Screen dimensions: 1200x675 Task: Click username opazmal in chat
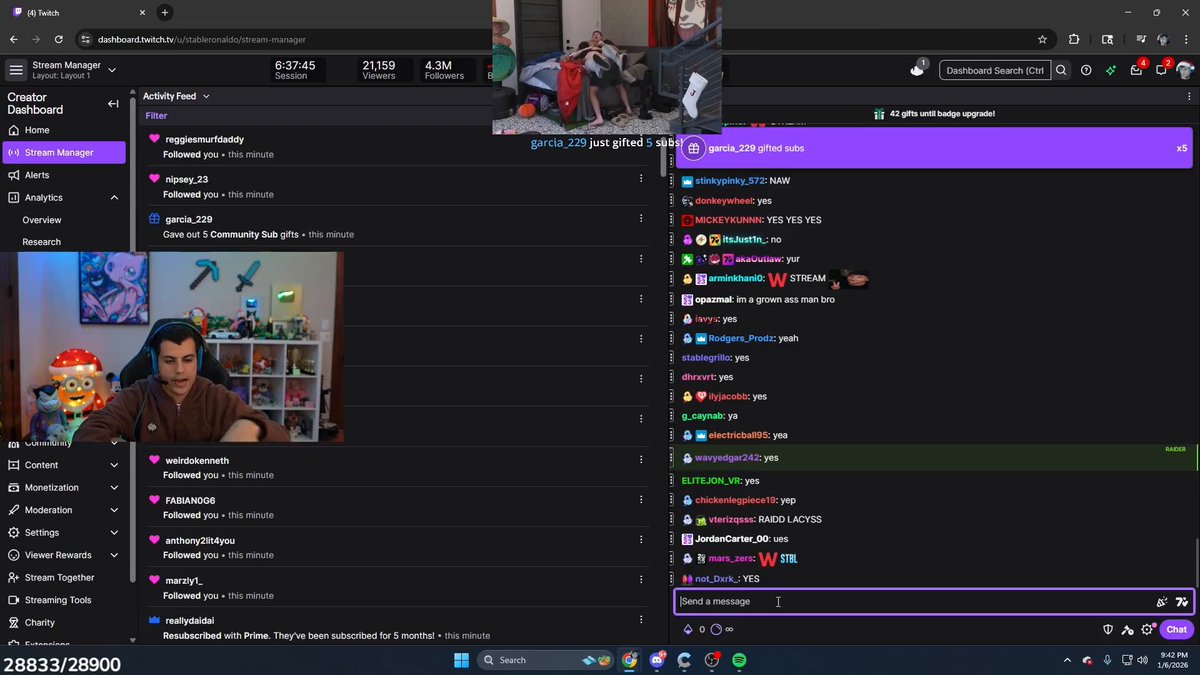[x=714, y=299]
